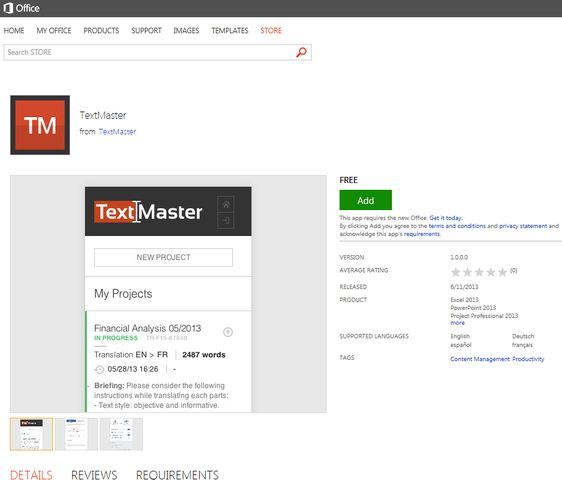This screenshot has height=480, width=562.
Task: Select the STORE menu item
Action: coord(271,30)
